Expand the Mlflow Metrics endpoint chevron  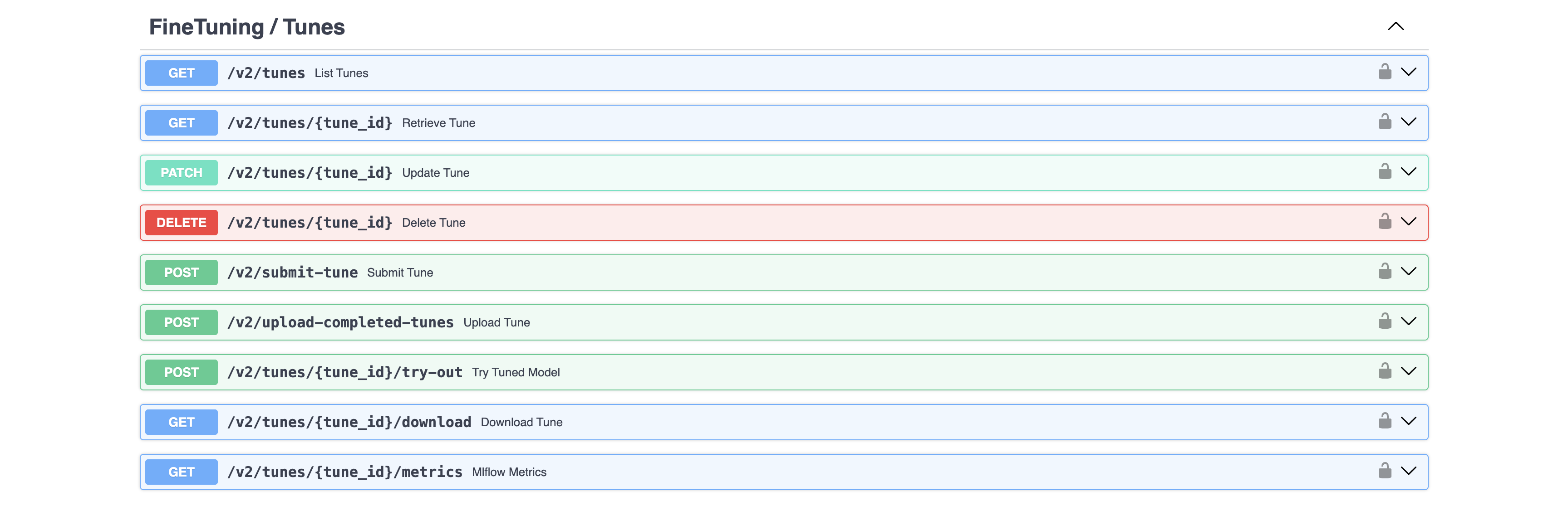pyautogui.click(x=1409, y=471)
